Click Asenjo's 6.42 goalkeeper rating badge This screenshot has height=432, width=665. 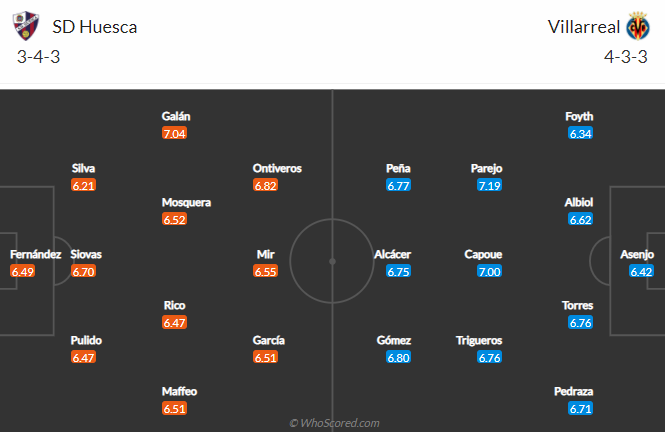(642, 271)
